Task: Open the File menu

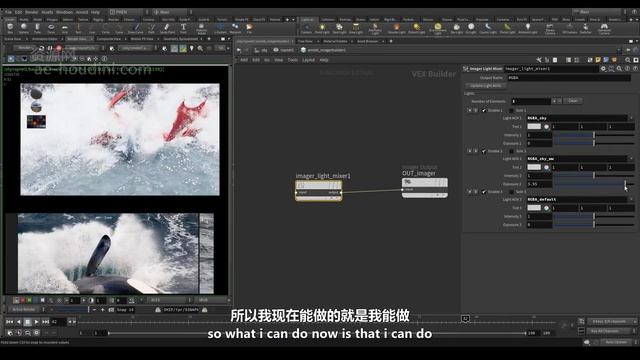Action: [8, 12]
